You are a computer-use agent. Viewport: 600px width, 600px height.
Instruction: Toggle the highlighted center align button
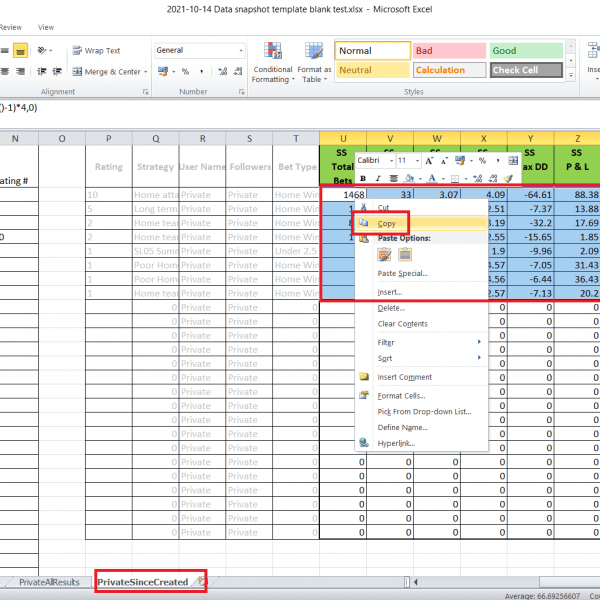pyautogui.click(x=20, y=50)
